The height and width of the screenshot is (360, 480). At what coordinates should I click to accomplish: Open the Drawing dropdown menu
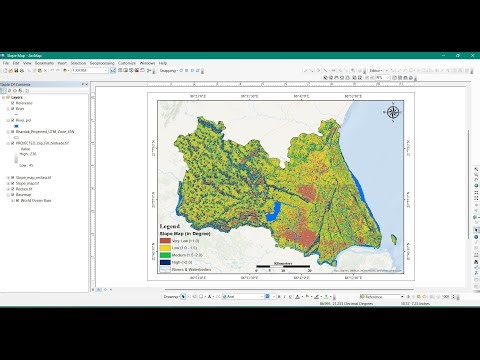pos(172,296)
